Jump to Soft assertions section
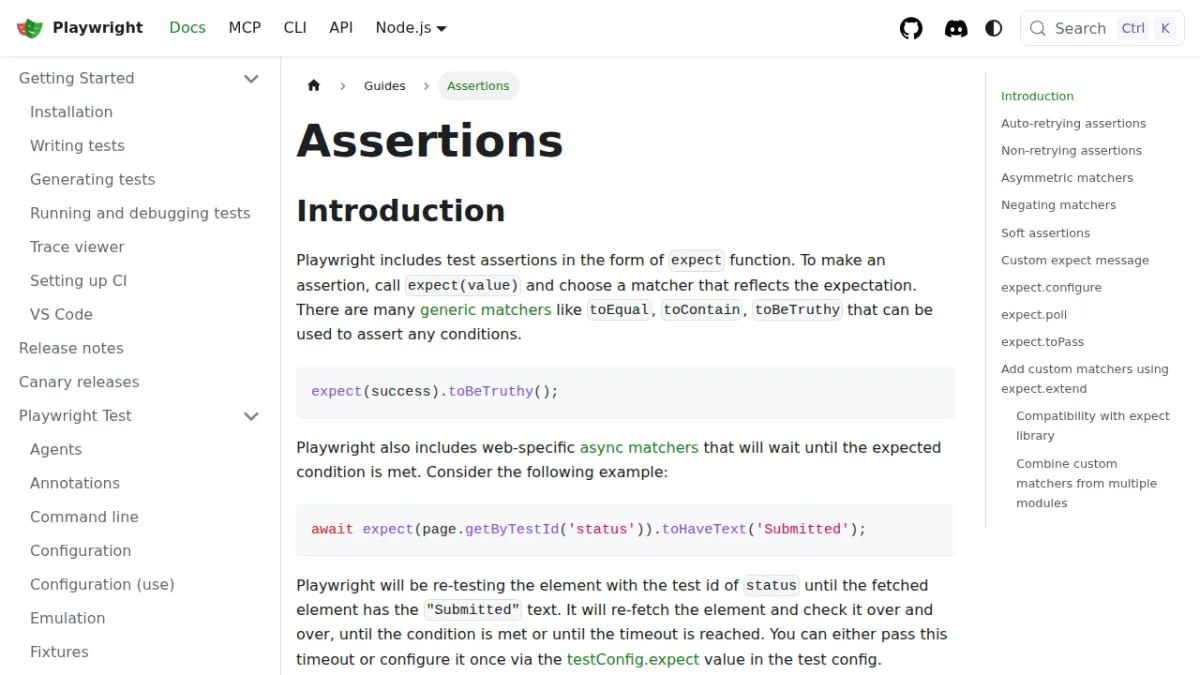The height and width of the screenshot is (675, 1200). pos(1045,233)
